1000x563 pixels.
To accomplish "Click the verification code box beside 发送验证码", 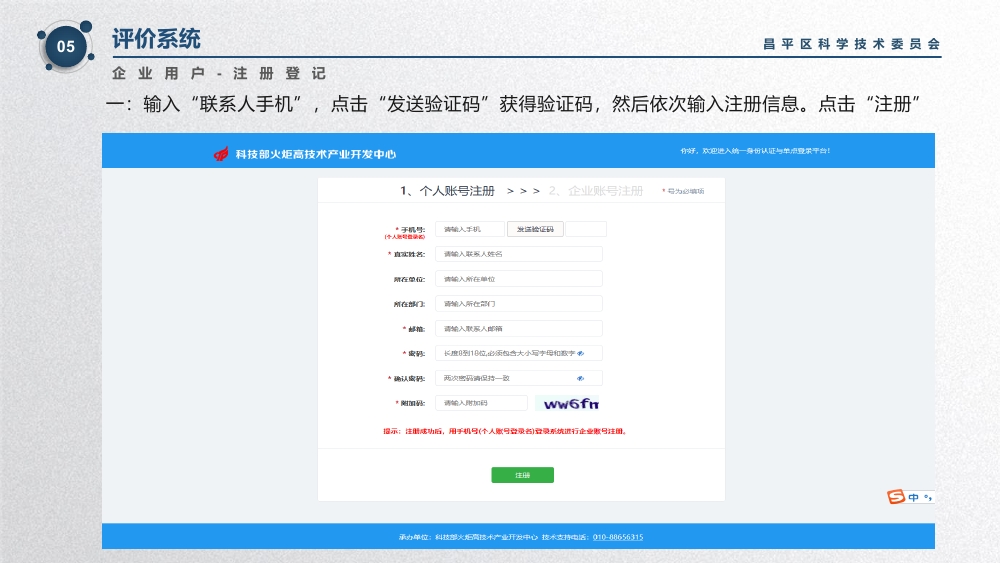I will click(586, 229).
